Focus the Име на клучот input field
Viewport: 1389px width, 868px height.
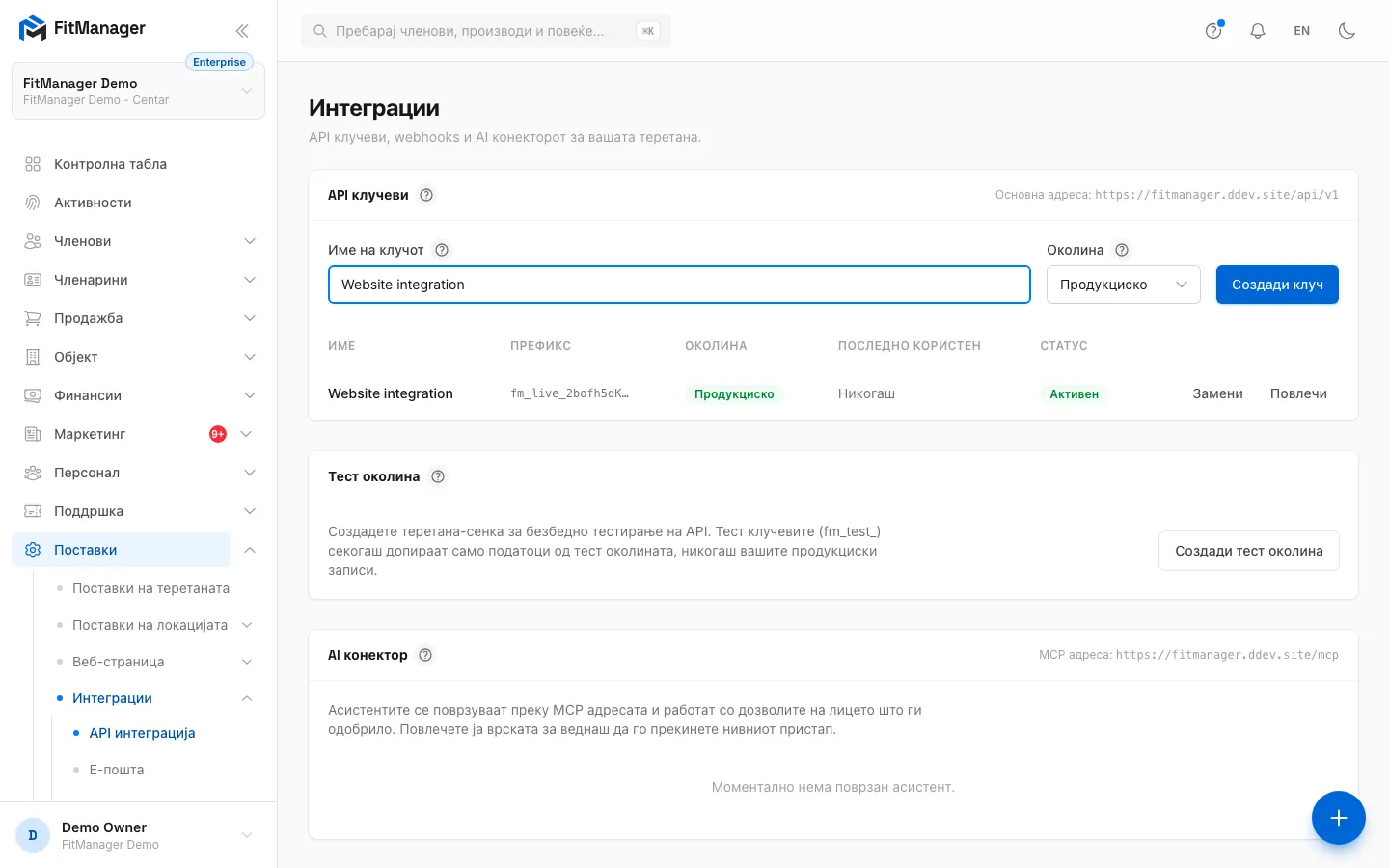[679, 285]
